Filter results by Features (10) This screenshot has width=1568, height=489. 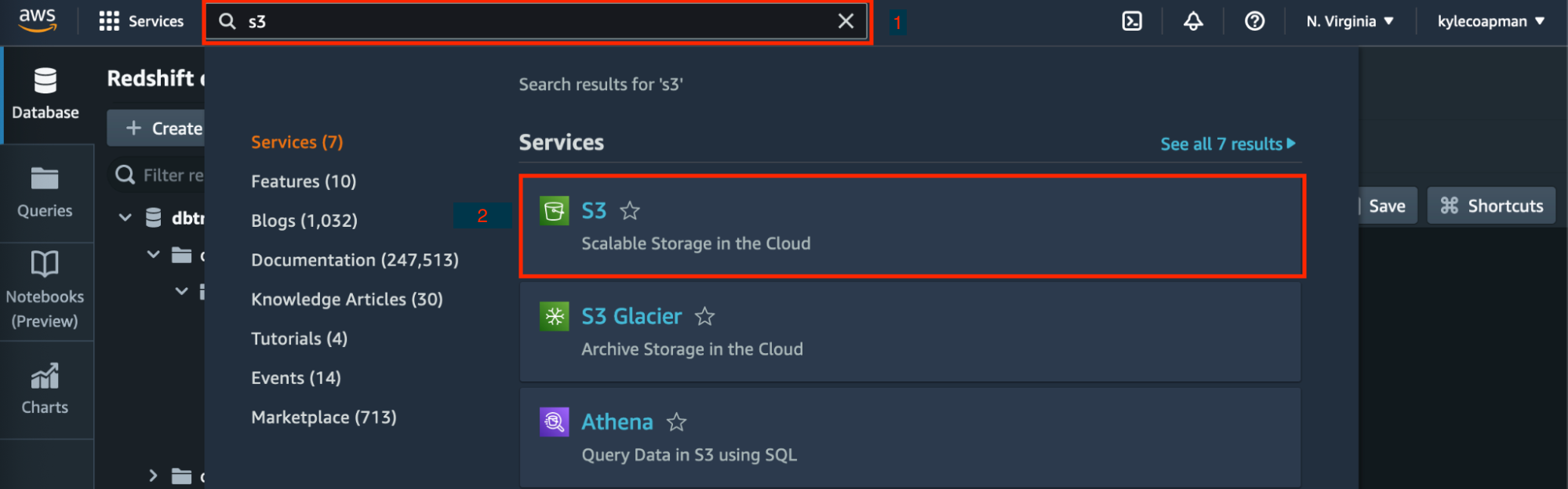304,181
